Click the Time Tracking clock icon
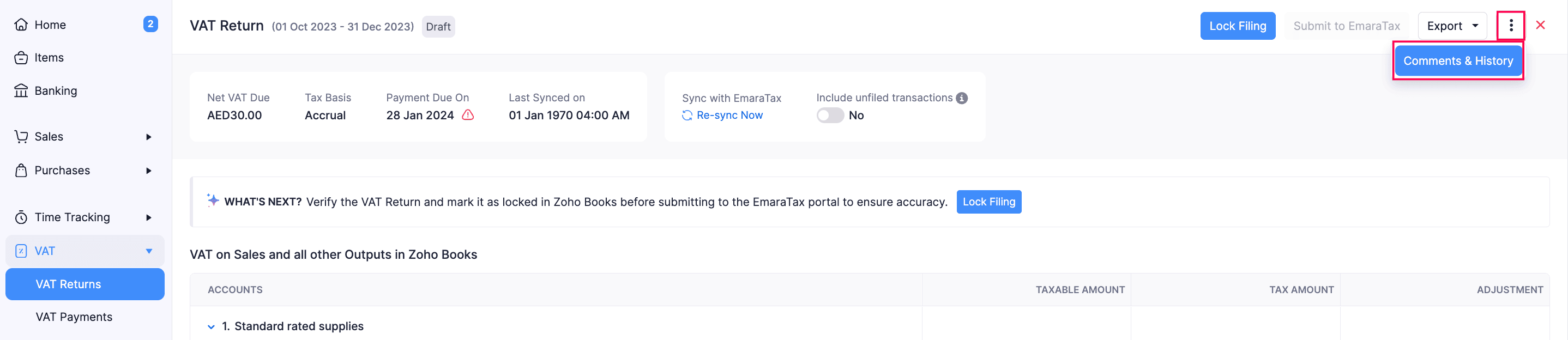1568x340 pixels. 21,218
